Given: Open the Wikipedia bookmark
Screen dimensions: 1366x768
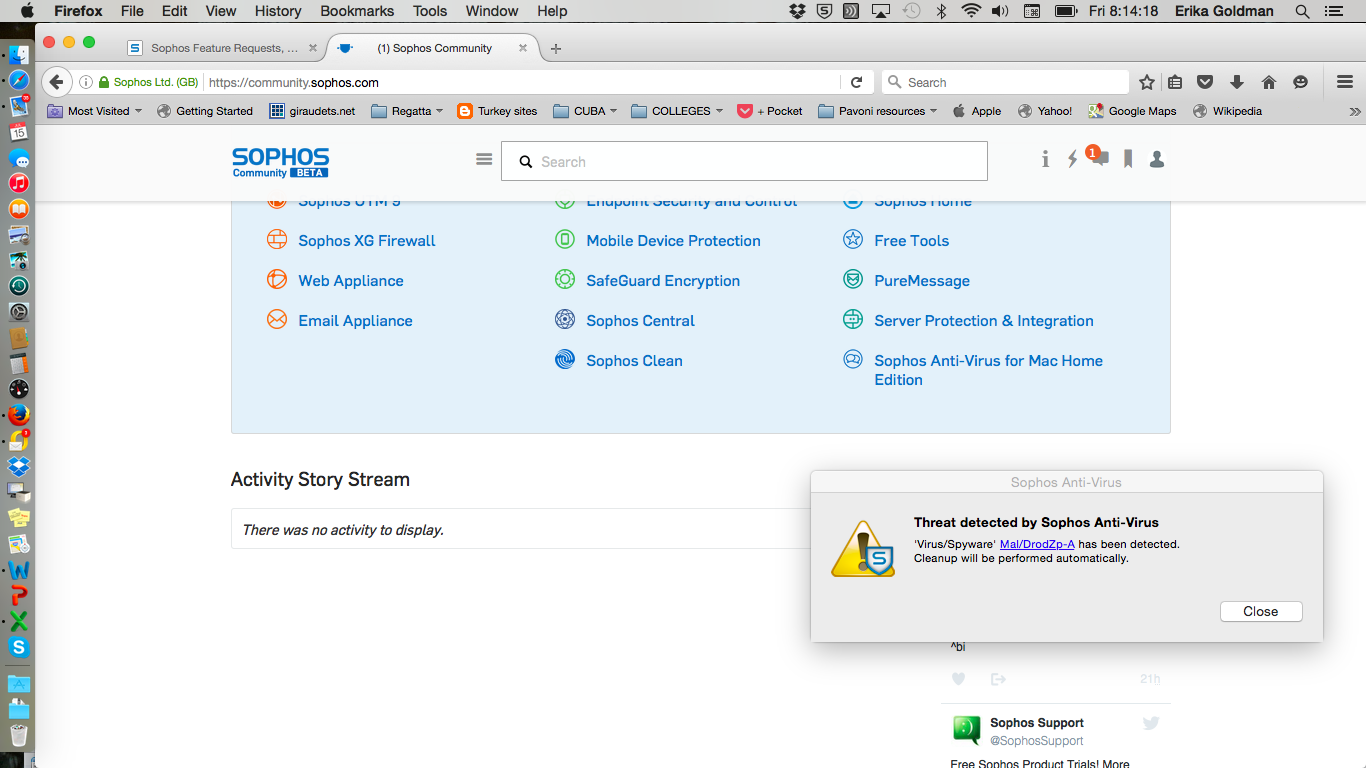Looking at the screenshot, I should coord(1228,111).
